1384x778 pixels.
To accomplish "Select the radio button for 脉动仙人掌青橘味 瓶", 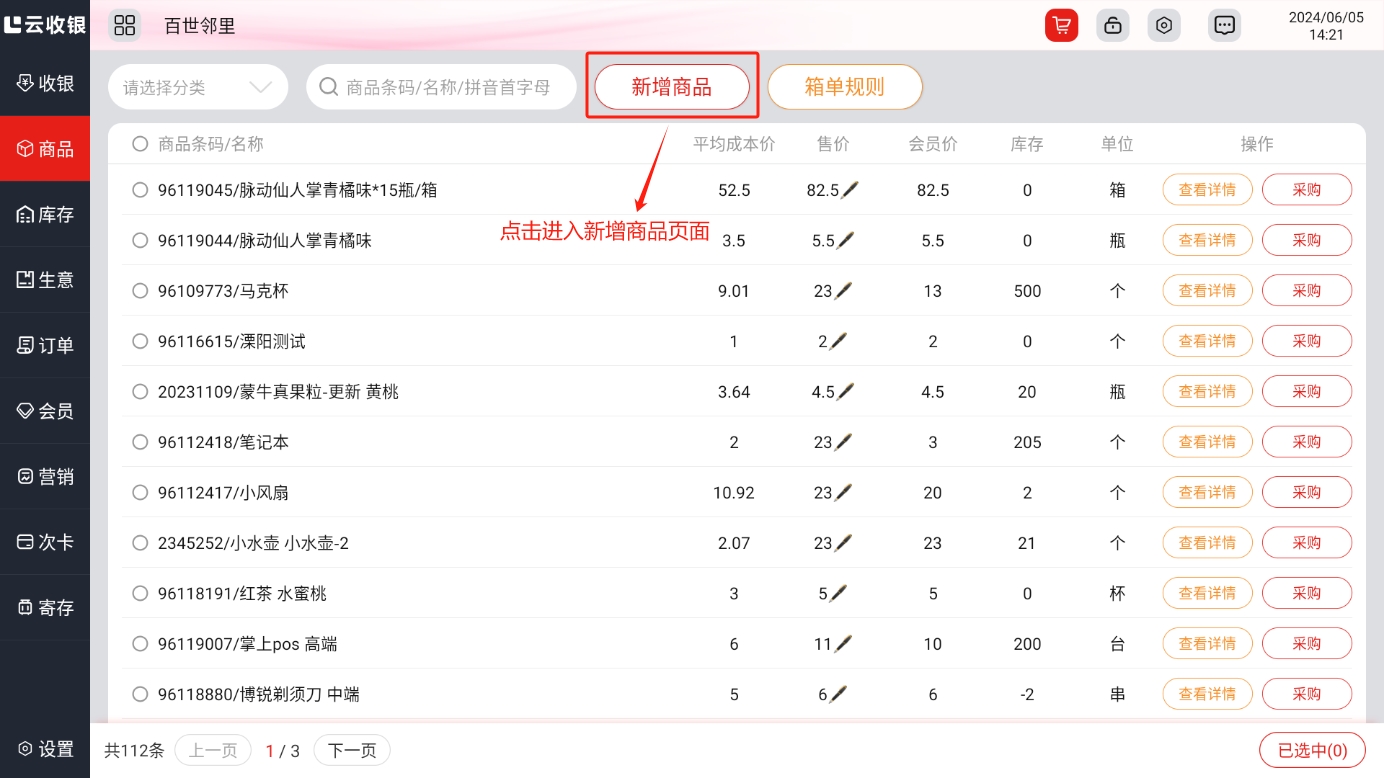I will (x=140, y=240).
